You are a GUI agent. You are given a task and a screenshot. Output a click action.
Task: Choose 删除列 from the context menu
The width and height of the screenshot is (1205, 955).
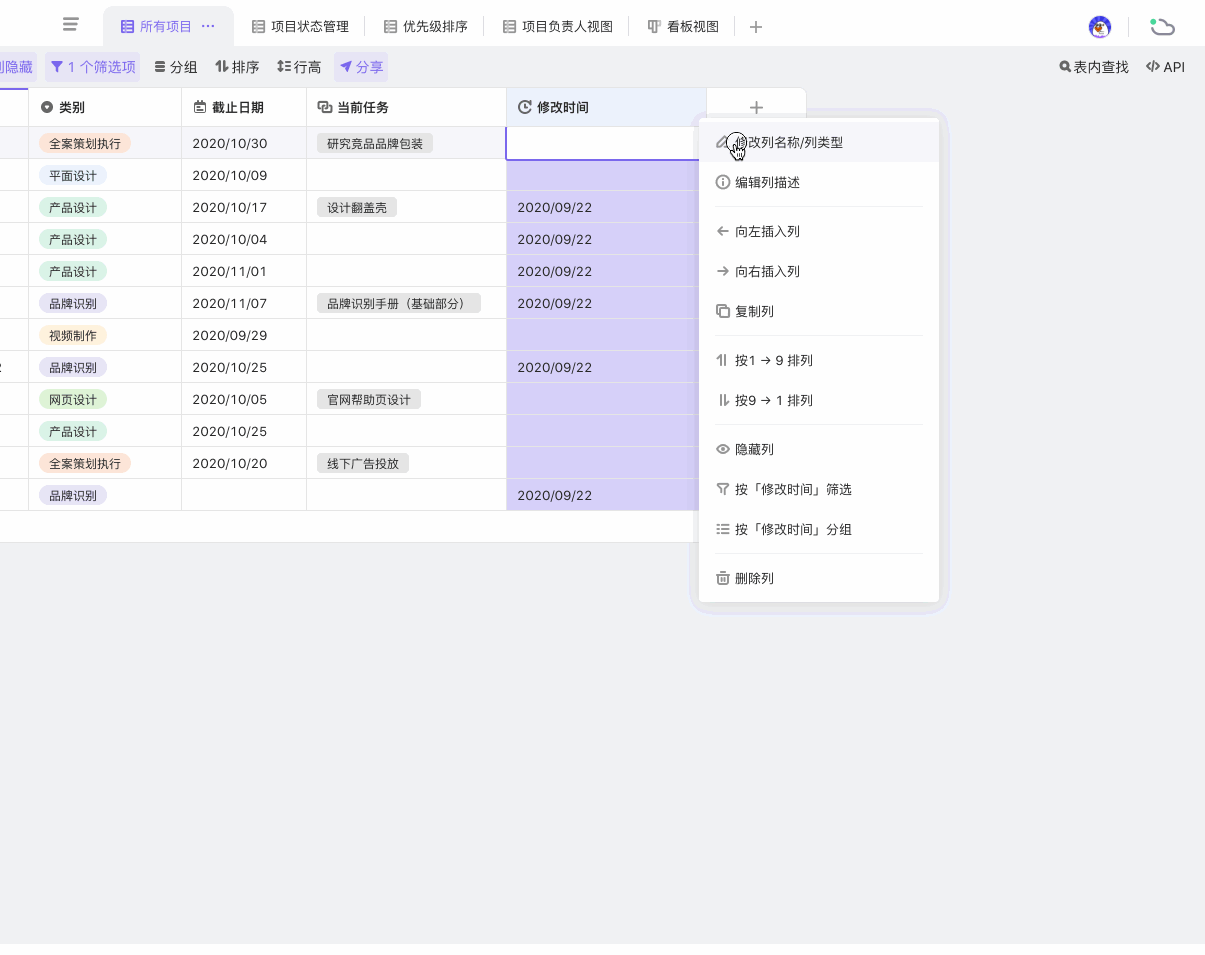click(x=754, y=578)
